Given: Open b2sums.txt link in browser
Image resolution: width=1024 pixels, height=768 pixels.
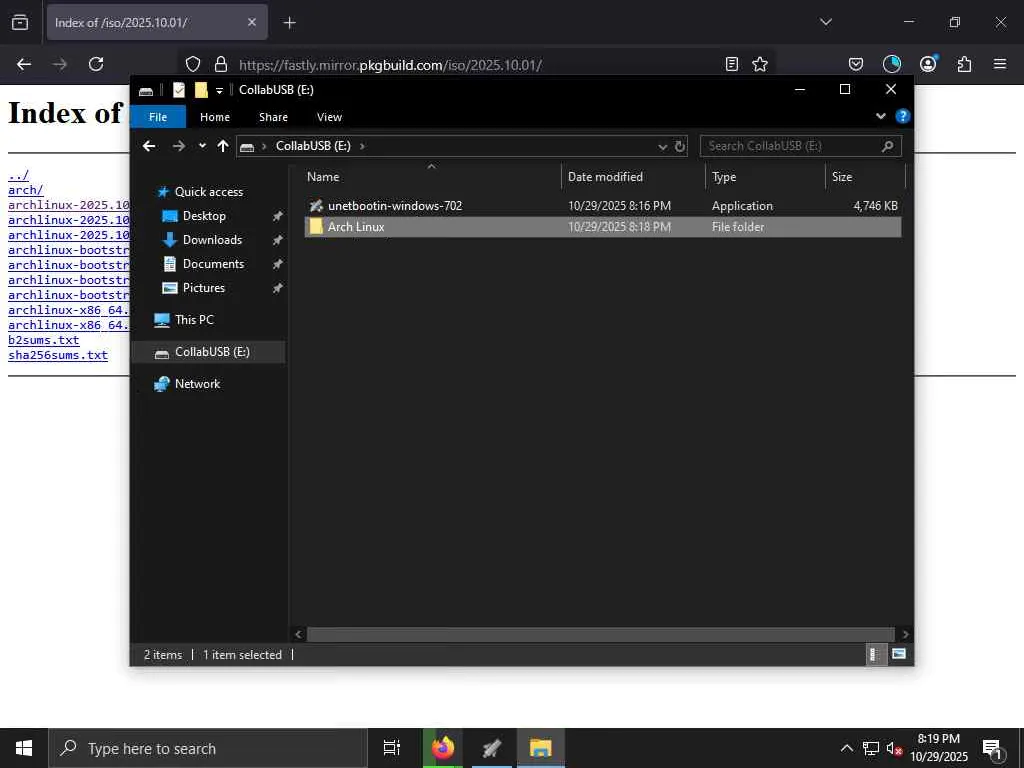Looking at the screenshot, I should pos(44,340).
